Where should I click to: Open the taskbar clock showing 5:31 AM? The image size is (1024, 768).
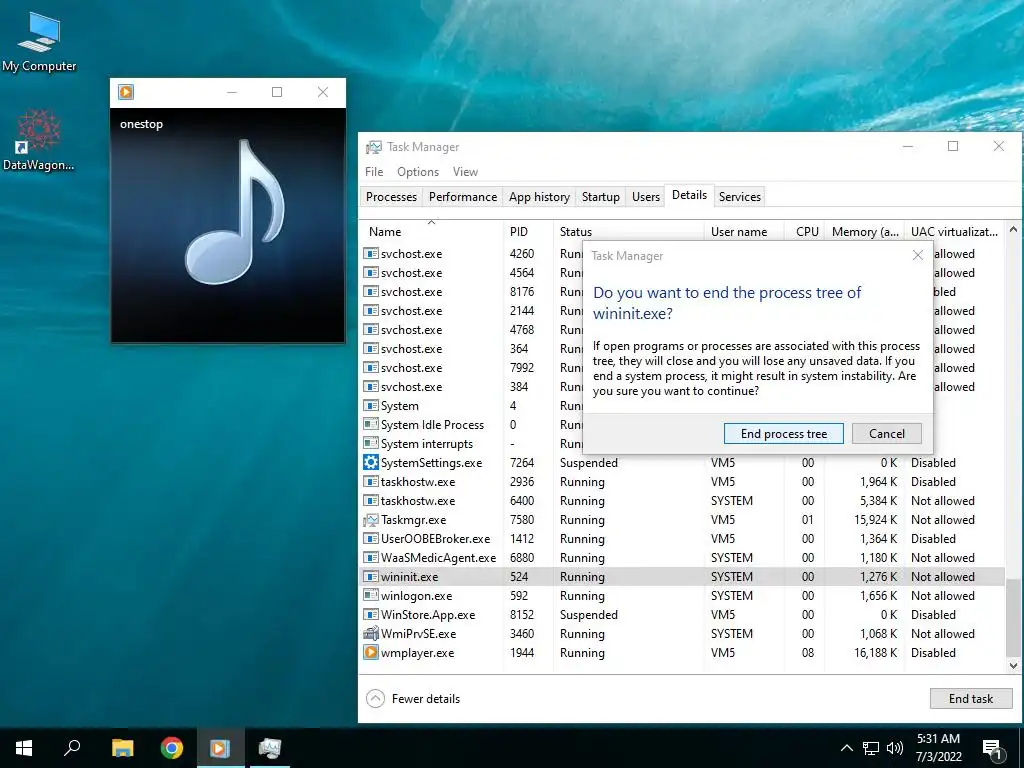pyautogui.click(x=938, y=748)
